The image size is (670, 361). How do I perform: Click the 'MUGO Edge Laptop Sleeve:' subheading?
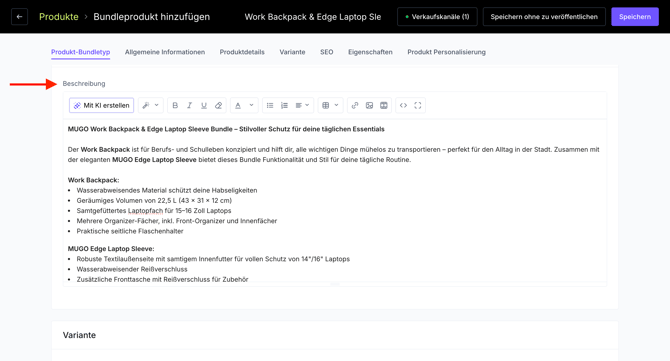[111, 249]
